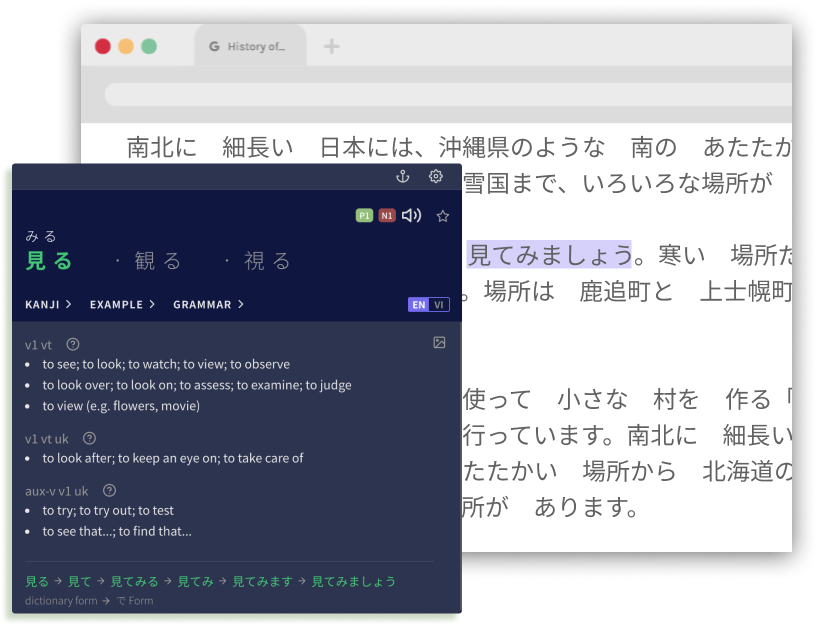Viewport: 819px width, 626px height.
Task: Expand the EXAMPLE section
Action: pyautogui.click(x=122, y=305)
